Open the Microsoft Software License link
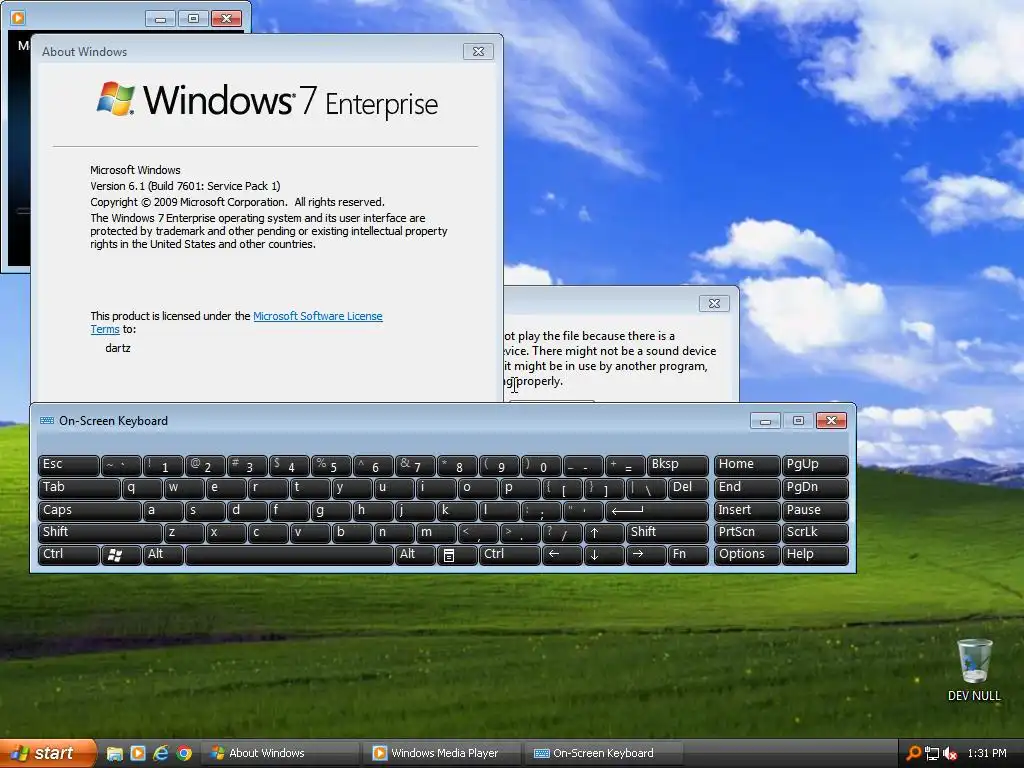The height and width of the screenshot is (768, 1024). [x=317, y=316]
